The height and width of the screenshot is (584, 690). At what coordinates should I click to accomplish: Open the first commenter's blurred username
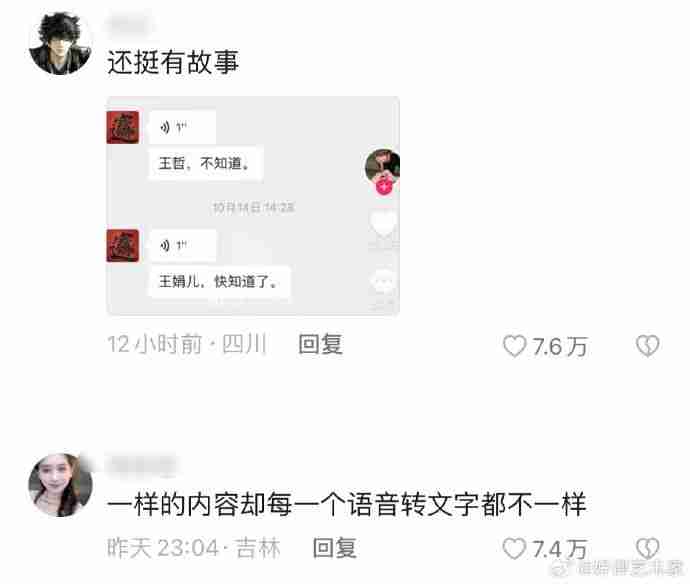click(x=129, y=23)
